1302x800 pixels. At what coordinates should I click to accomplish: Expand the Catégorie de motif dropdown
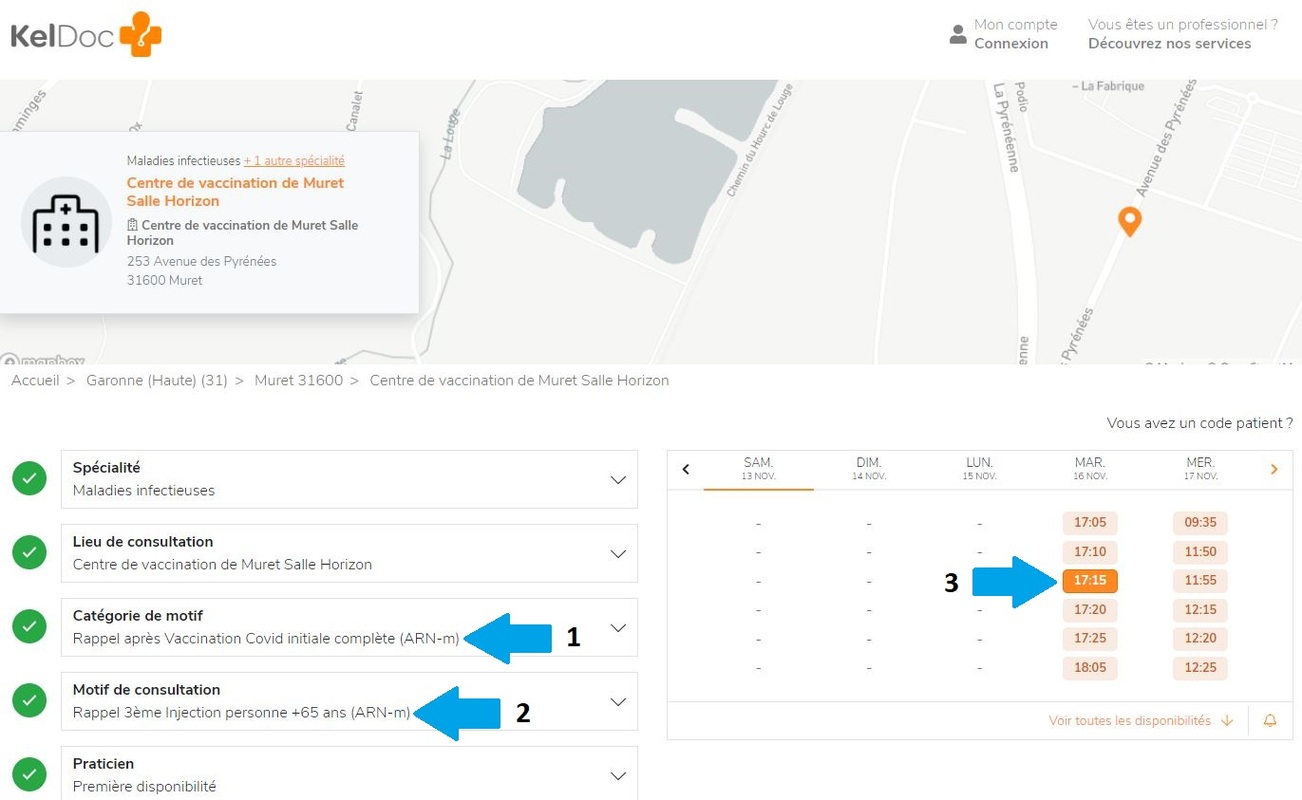coord(618,628)
